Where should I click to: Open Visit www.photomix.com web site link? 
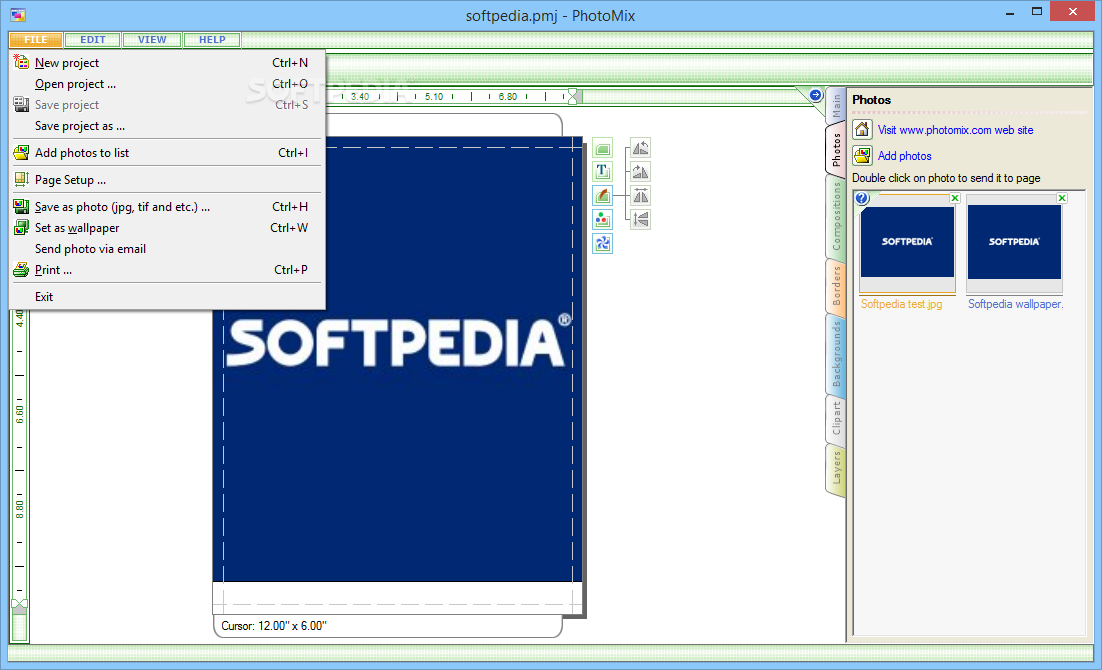point(955,130)
